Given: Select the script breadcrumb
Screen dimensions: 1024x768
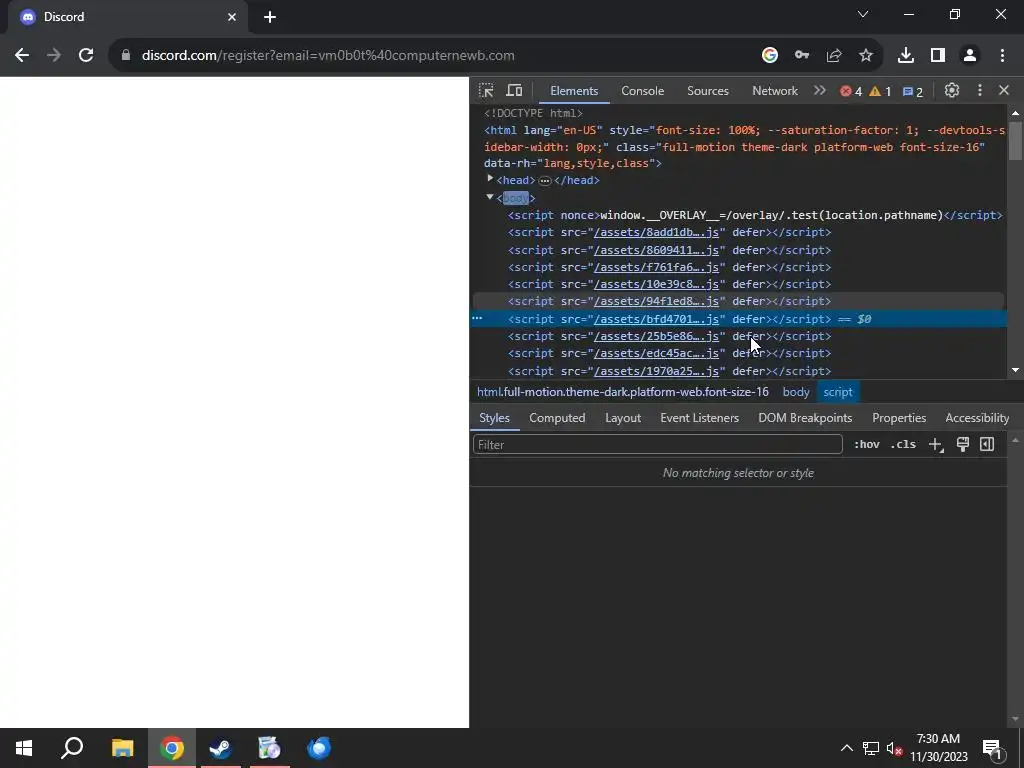Looking at the screenshot, I should [x=837, y=392].
